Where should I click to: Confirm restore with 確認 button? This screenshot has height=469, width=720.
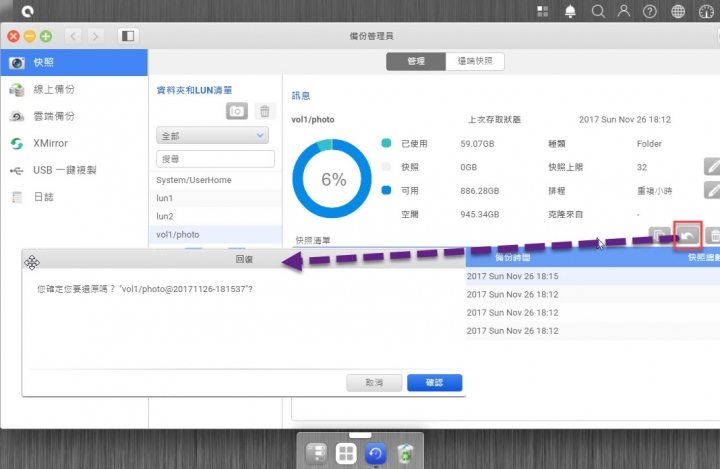point(434,383)
